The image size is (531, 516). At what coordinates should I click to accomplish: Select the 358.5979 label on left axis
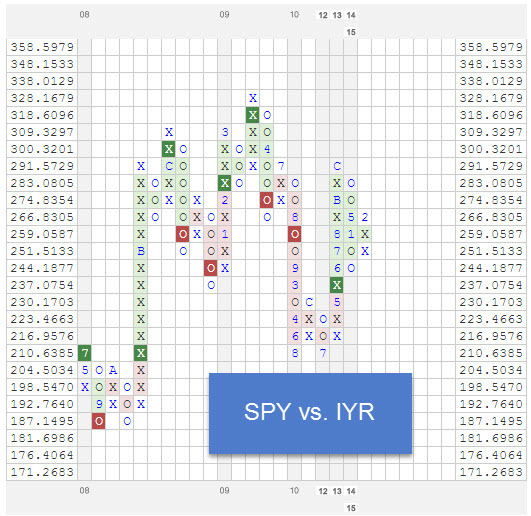coord(42,47)
